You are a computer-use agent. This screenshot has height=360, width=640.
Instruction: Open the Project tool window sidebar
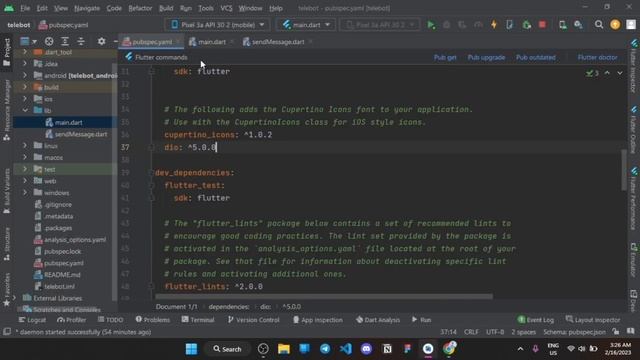coord(7,52)
